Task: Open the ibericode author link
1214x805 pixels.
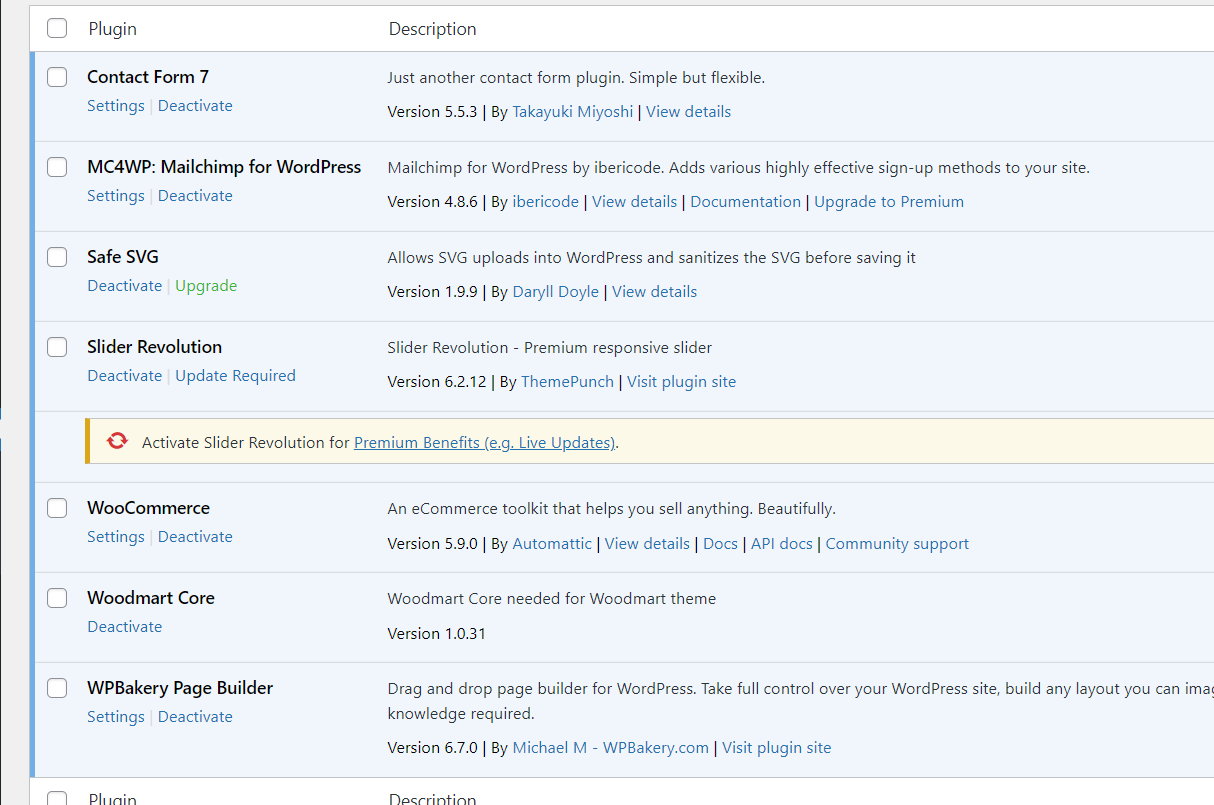Action: (x=546, y=202)
